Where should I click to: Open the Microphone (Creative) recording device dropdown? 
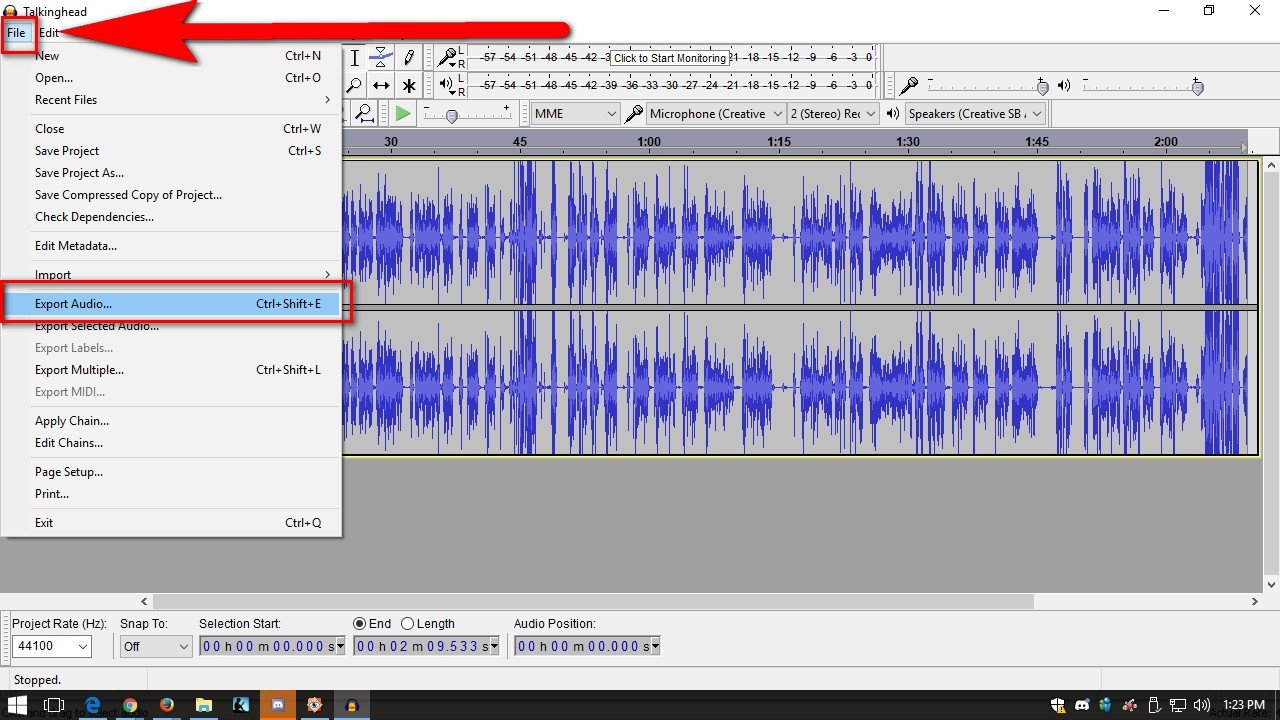coord(716,114)
